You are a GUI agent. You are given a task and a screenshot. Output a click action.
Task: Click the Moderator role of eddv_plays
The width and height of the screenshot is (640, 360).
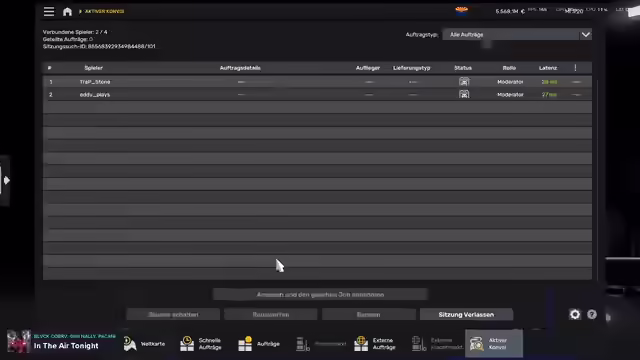[x=510, y=94]
